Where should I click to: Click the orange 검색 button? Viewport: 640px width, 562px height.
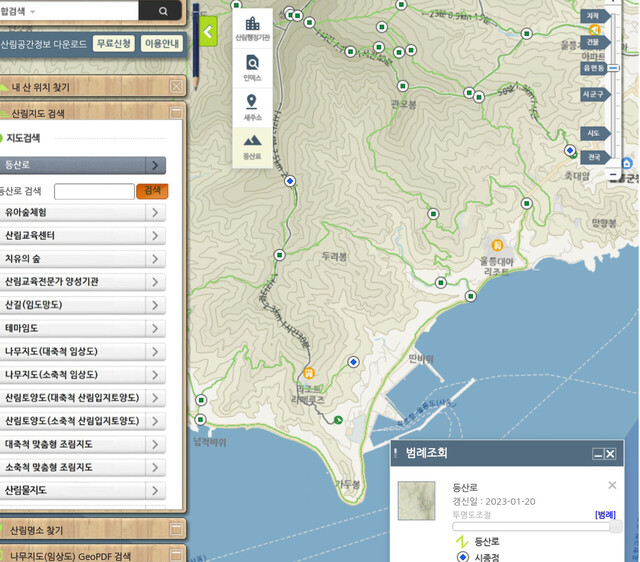pyautogui.click(x=152, y=191)
